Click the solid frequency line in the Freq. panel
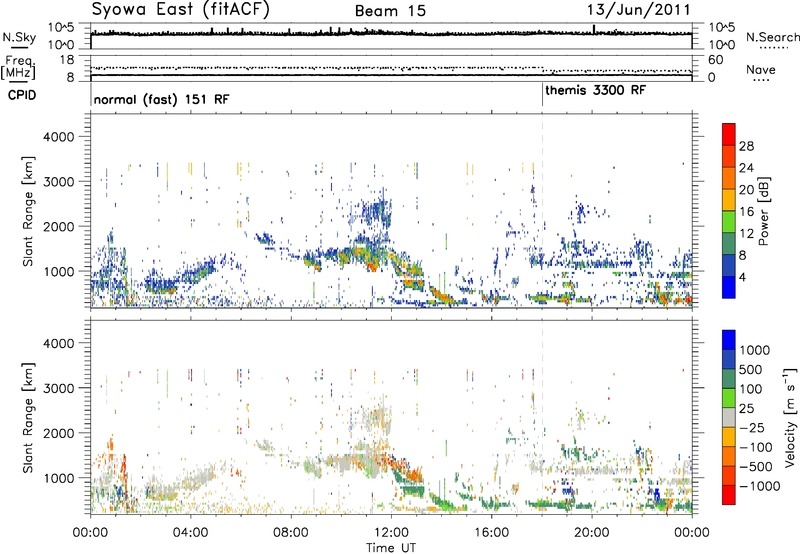Viewport: 800px width, 554px height. (x=391, y=75)
